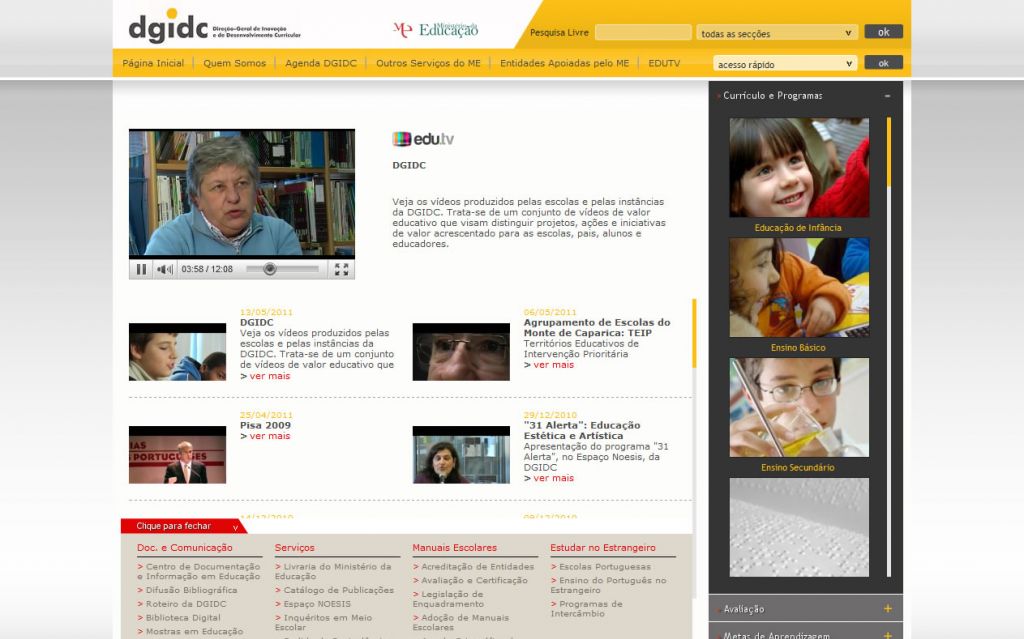The image size is (1024, 639).
Task: Open the 'acesso rápido' dropdown
Action: click(x=785, y=64)
